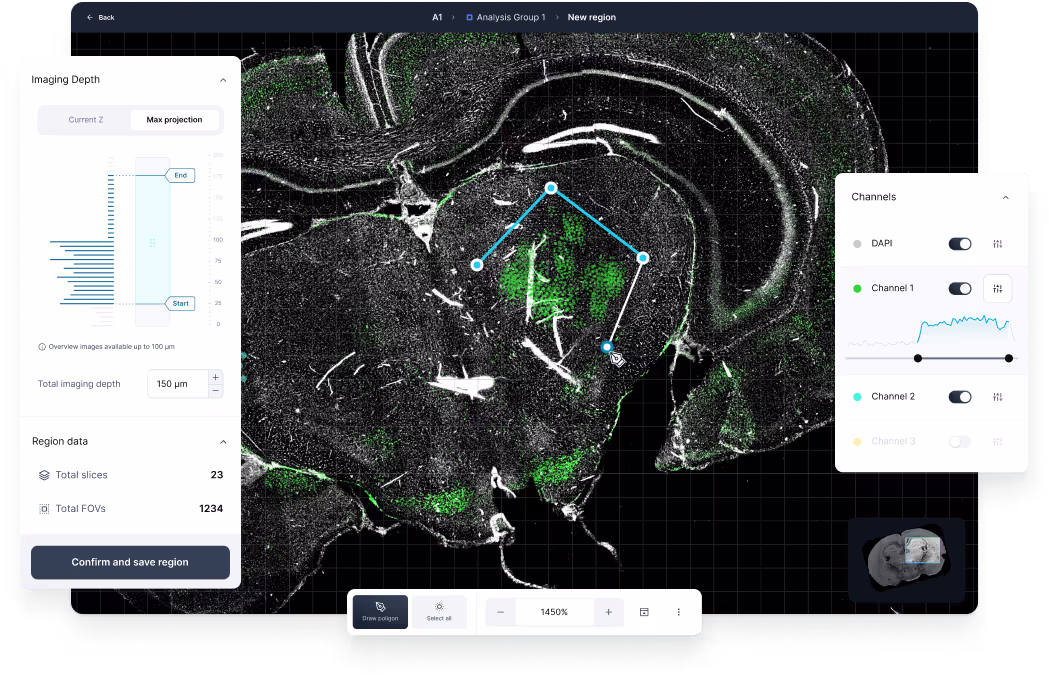Grab the depth range handle dots
The image size is (1049, 675).
pyautogui.click(x=153, y=243)
